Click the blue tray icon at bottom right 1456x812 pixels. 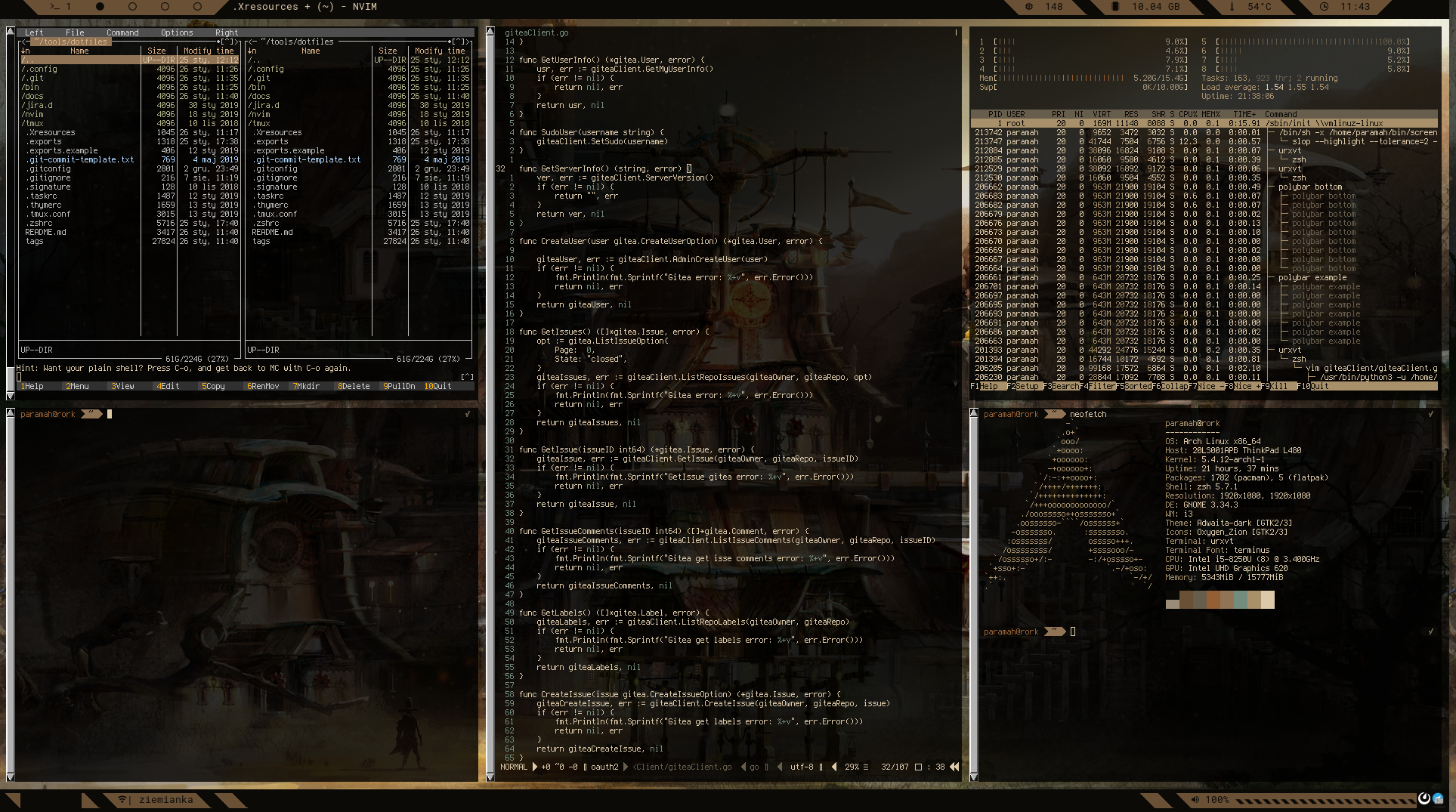pyautogui.click(x=1439, y=798)
